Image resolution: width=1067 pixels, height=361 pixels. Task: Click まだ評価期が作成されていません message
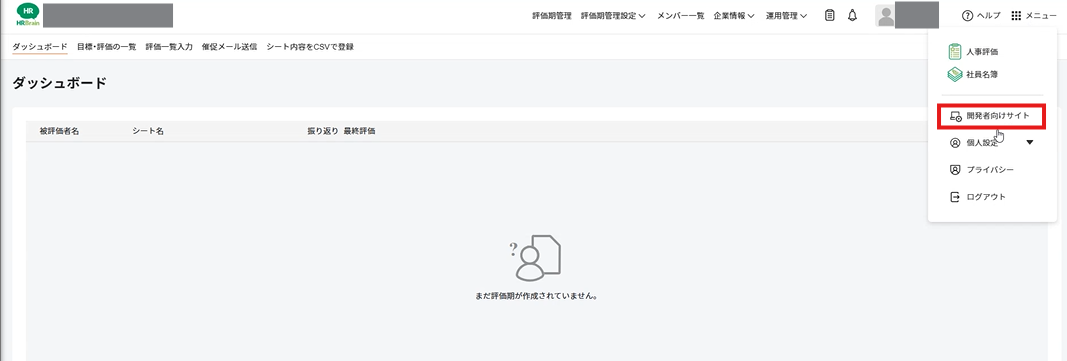click(536, 297)
